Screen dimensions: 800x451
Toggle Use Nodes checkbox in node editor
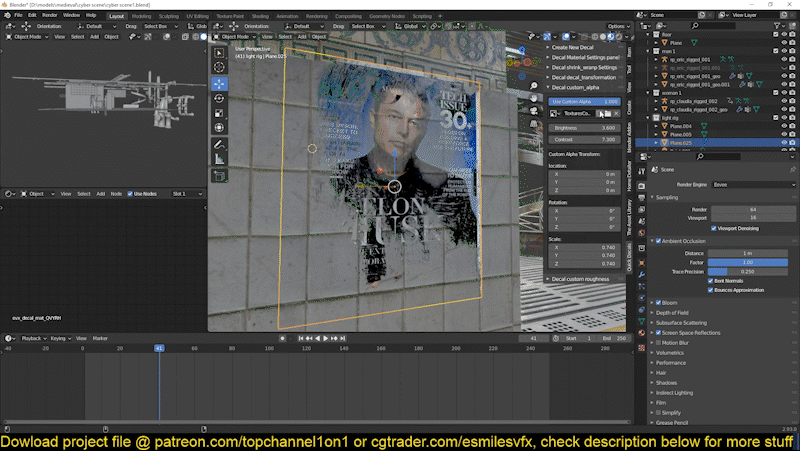(130, 194)
